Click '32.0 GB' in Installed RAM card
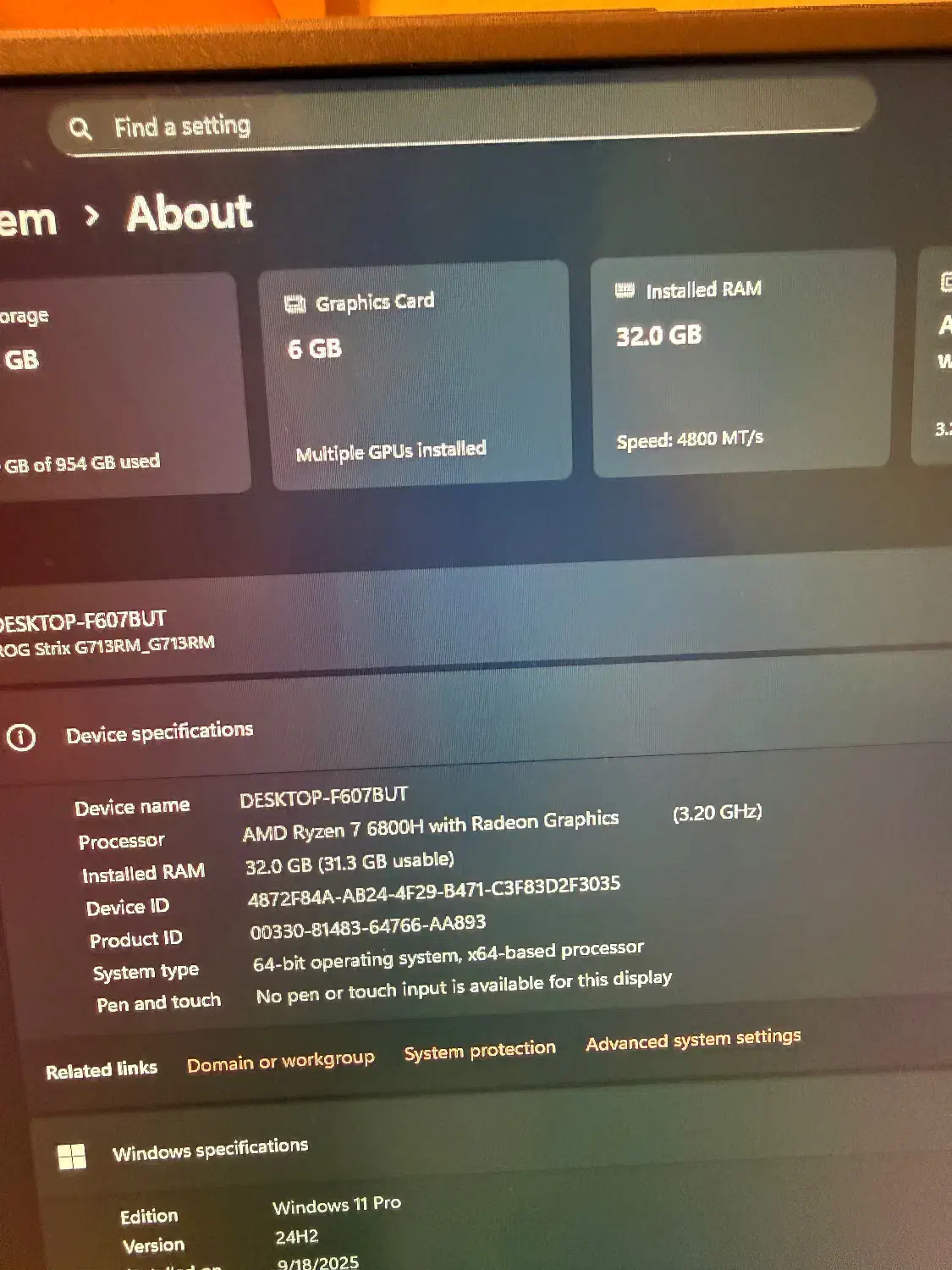Screen dimensions: 952x1270 point(659,336)
